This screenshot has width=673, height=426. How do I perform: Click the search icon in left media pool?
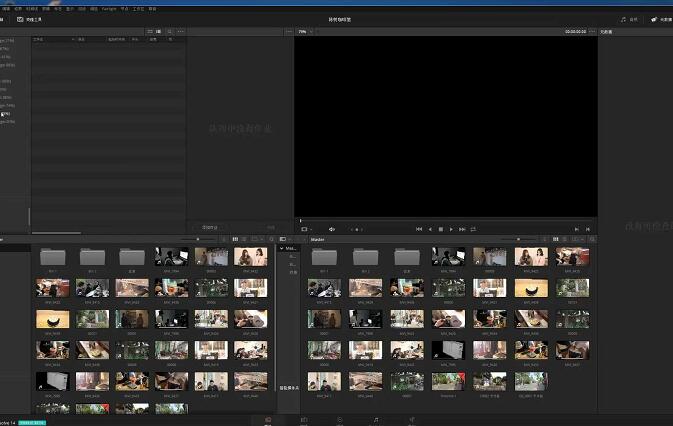[x=271, y=239]
